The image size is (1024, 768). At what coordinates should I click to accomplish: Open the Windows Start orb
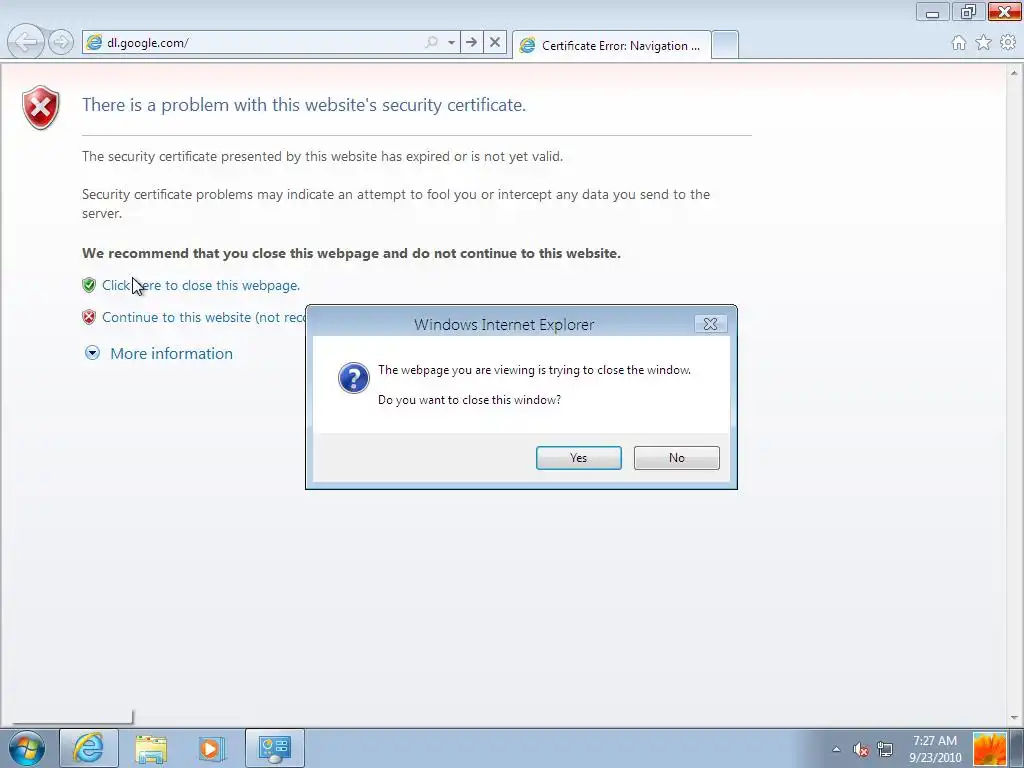[x=26, y=748]
